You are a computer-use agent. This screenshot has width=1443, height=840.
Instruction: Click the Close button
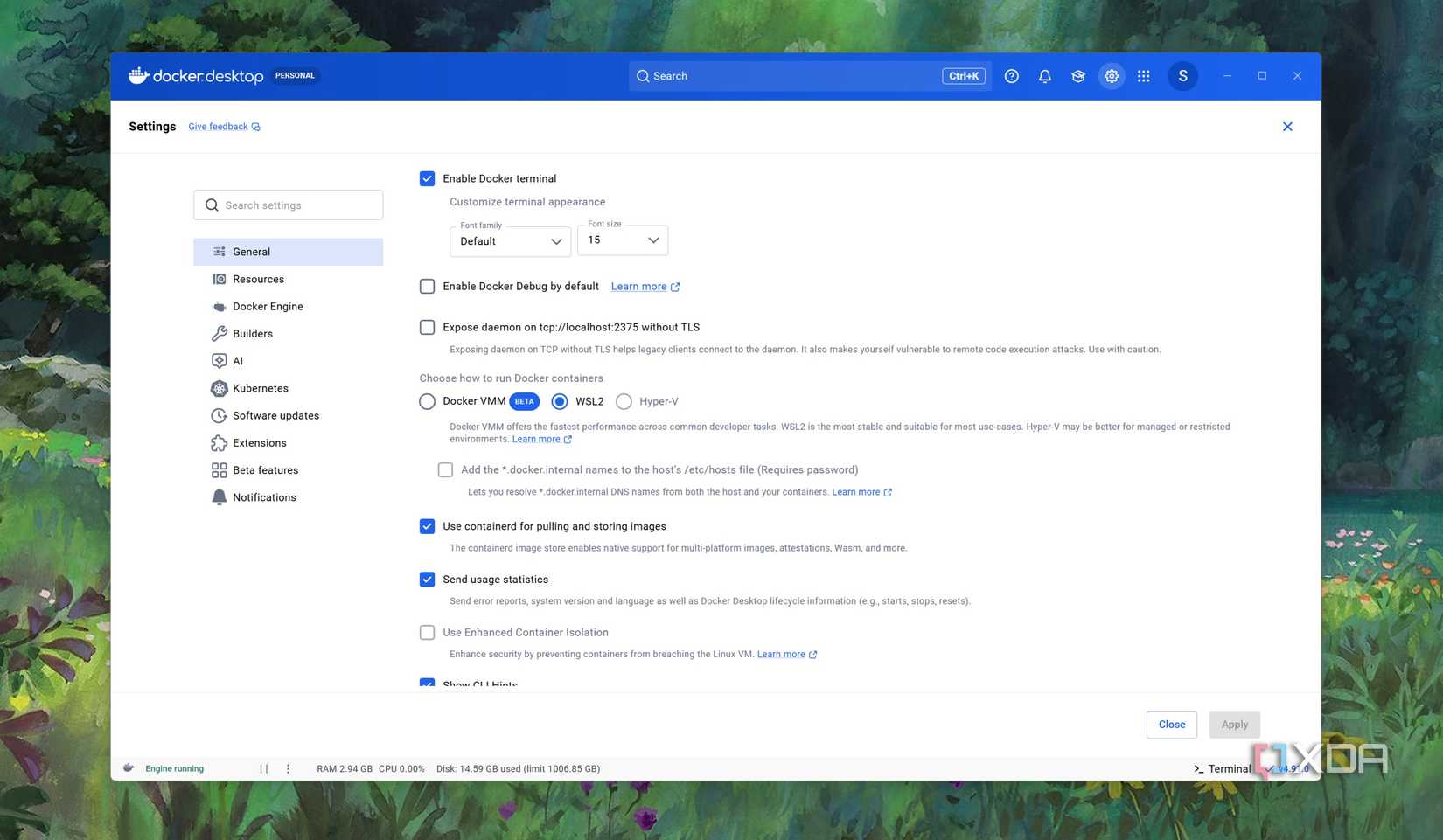pyautogui.click(x=1172, y=725)
